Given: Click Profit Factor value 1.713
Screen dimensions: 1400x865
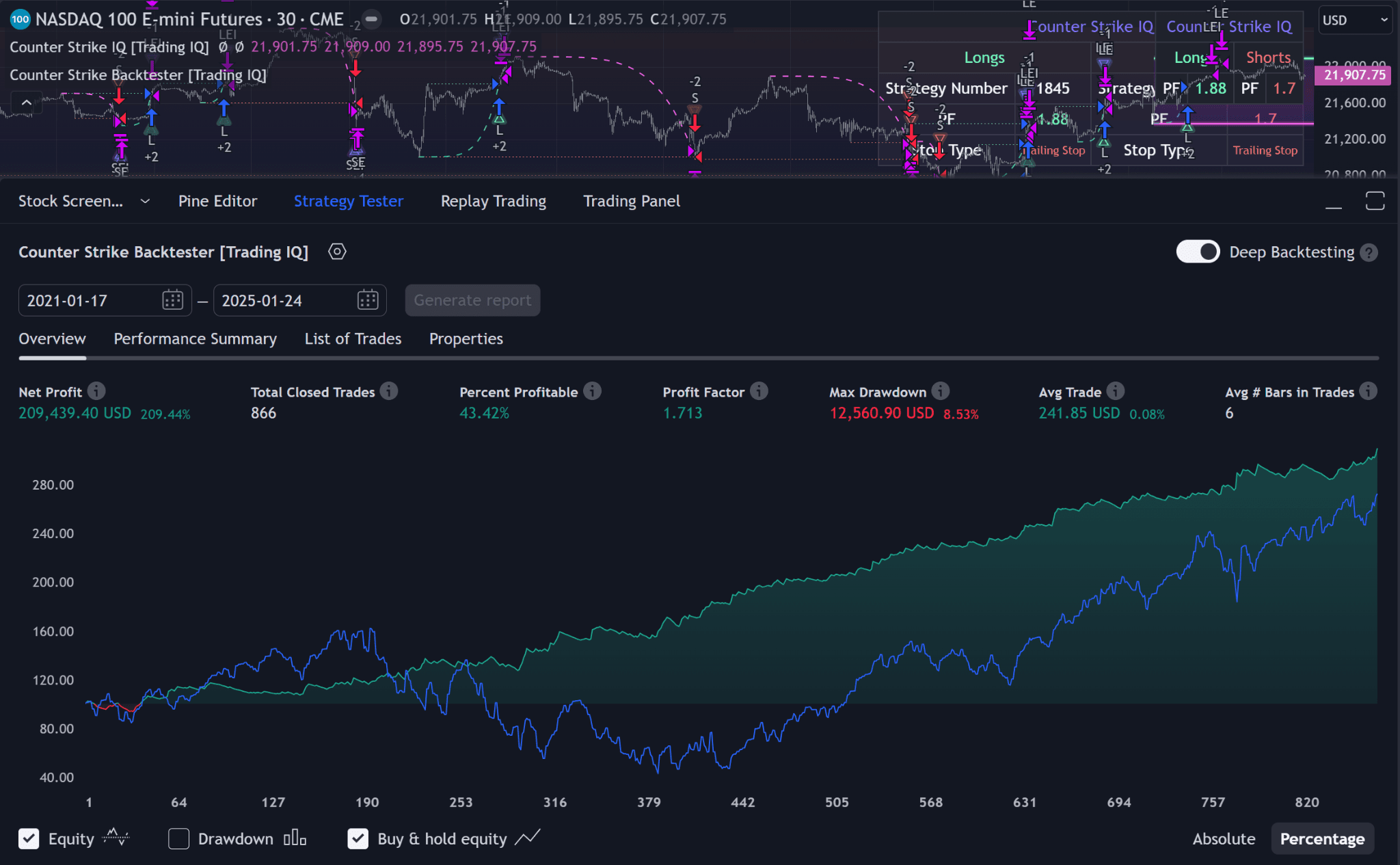Looking at the screenshot, I should tap(682, 413).
